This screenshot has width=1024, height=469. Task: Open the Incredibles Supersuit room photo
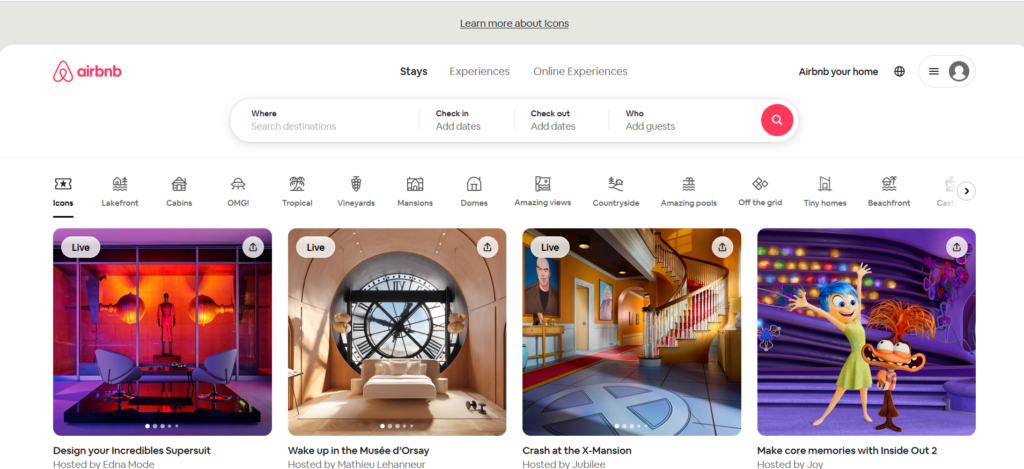tap(163, 332)
